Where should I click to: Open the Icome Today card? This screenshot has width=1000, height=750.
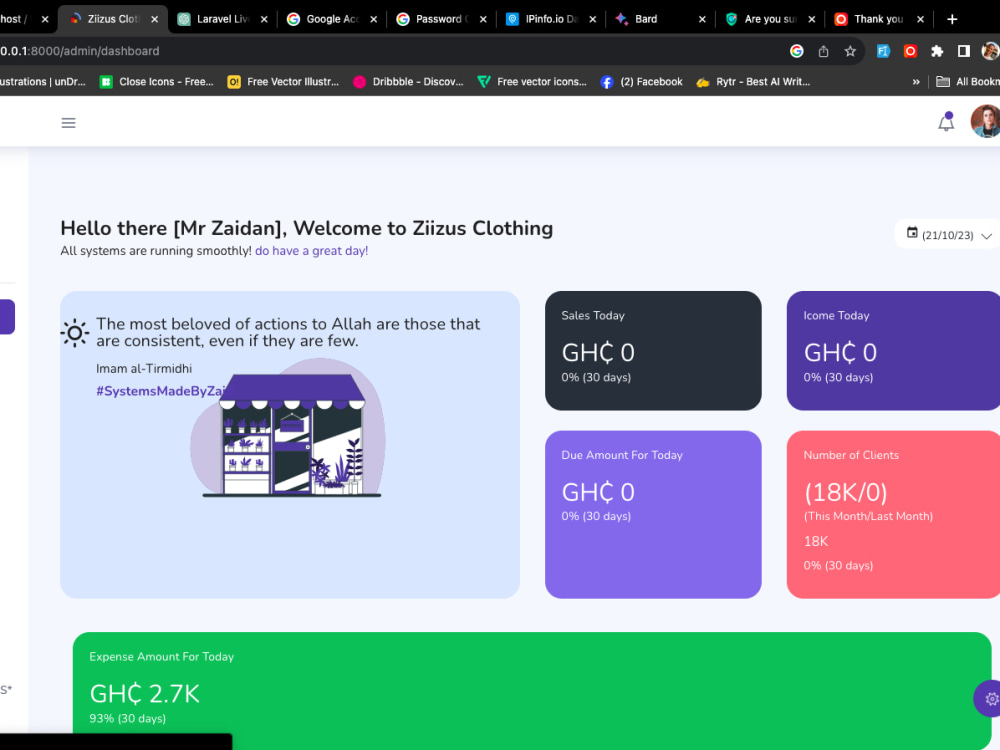click(893, 351)
